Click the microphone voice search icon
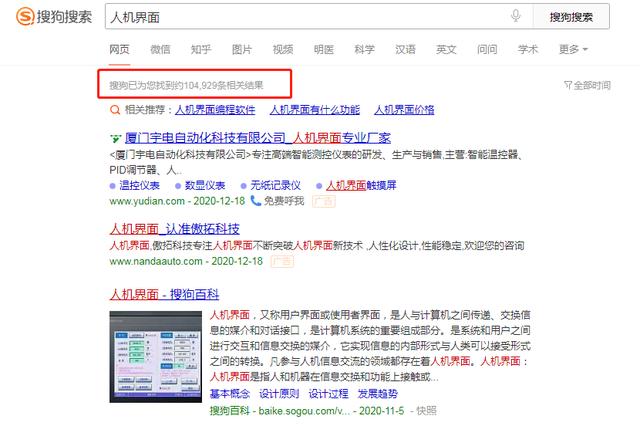640x426 pixels. coord(516,16)
